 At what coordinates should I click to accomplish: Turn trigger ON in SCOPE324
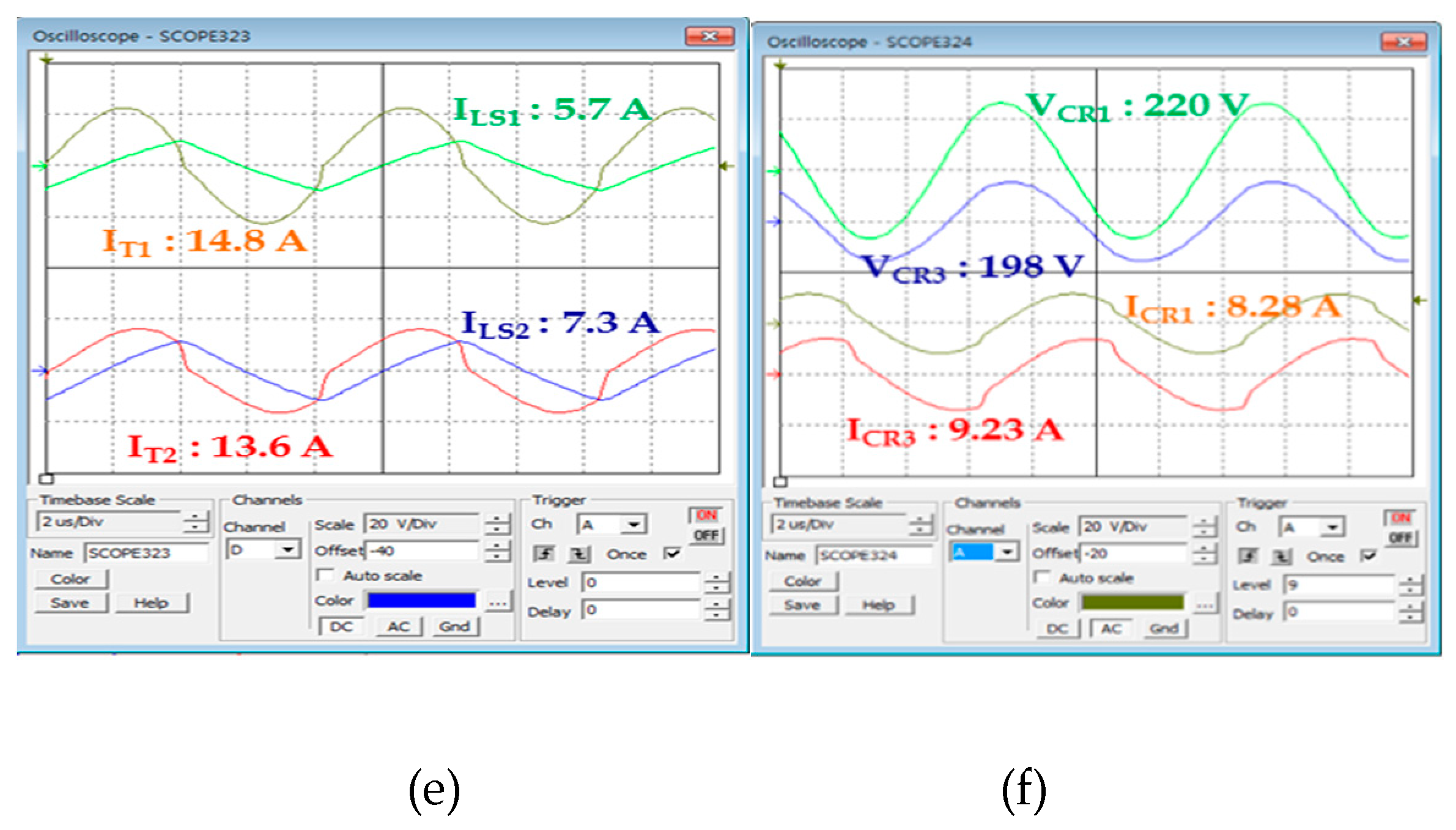(x=1400, y=517)
